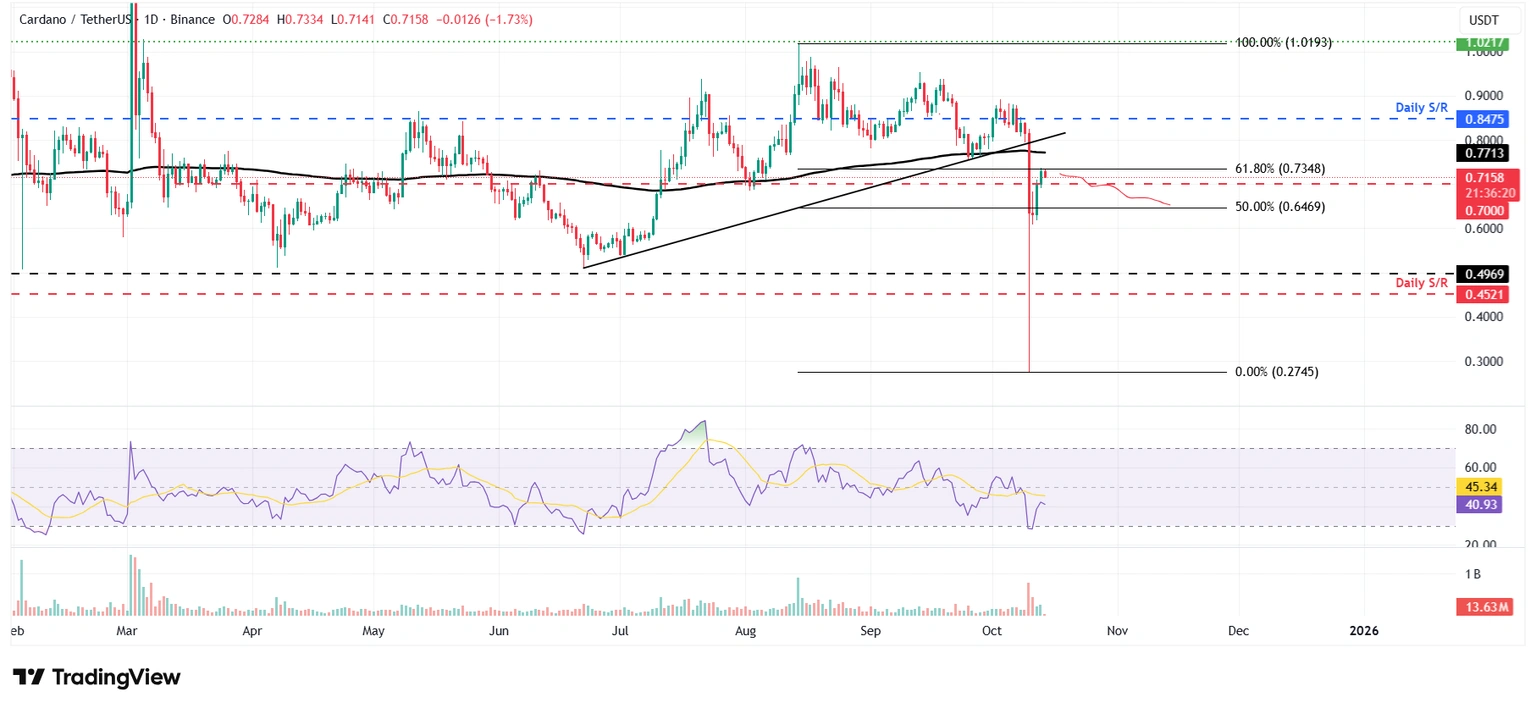The height and width of the screenshot is (709, 1536).
Task: Click the black 0.7713 price label
Action: coord(1482,154)
